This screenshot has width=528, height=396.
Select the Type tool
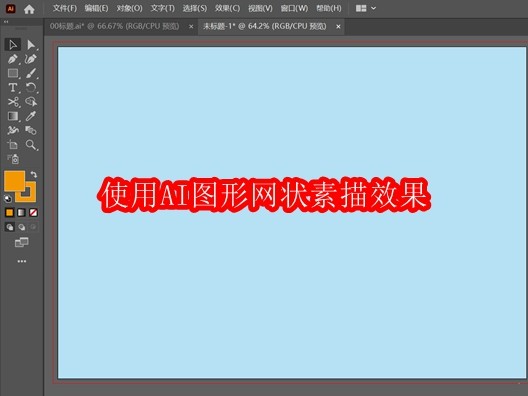12,88
